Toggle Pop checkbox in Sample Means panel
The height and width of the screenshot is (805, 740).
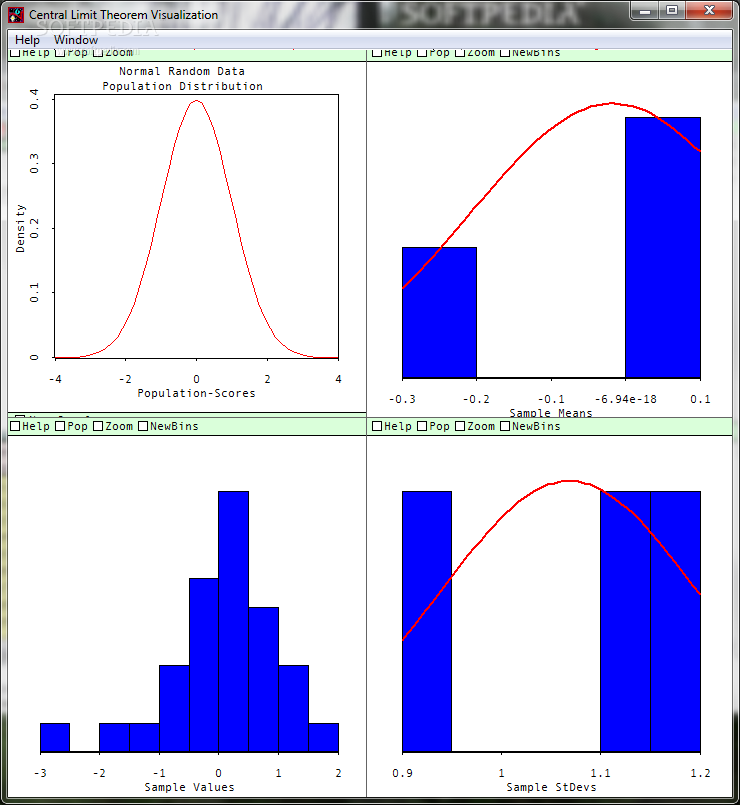pyautogui.click(x=422, y=52)
